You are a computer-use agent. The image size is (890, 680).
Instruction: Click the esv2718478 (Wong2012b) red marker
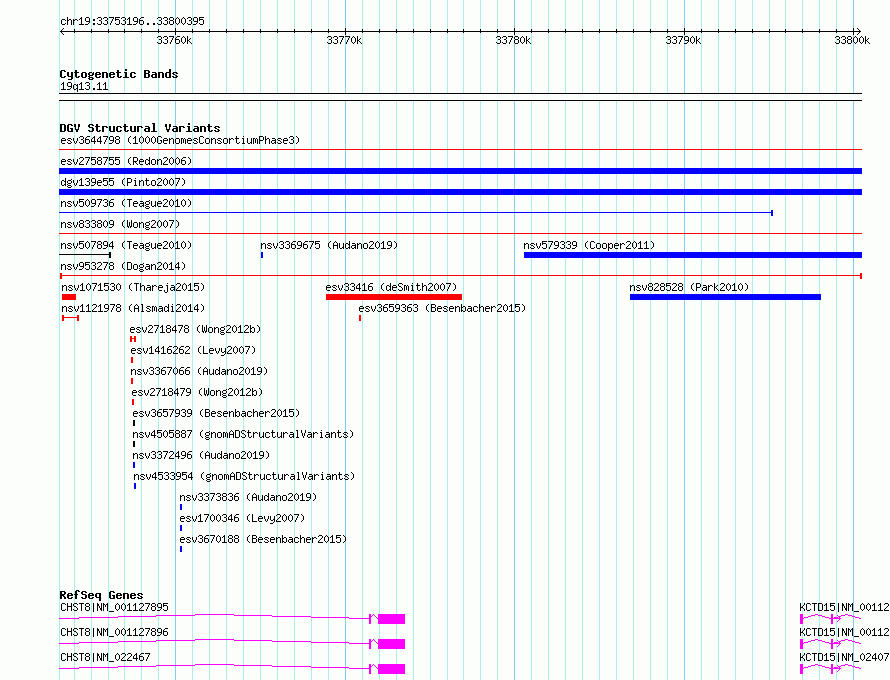133,339
